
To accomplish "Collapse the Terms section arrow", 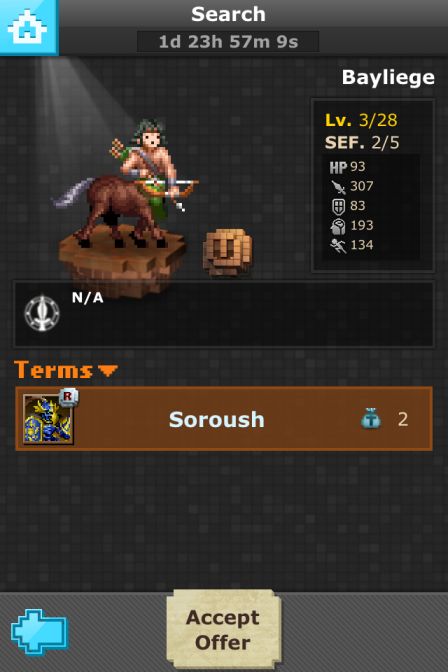I will pos(107,370).
